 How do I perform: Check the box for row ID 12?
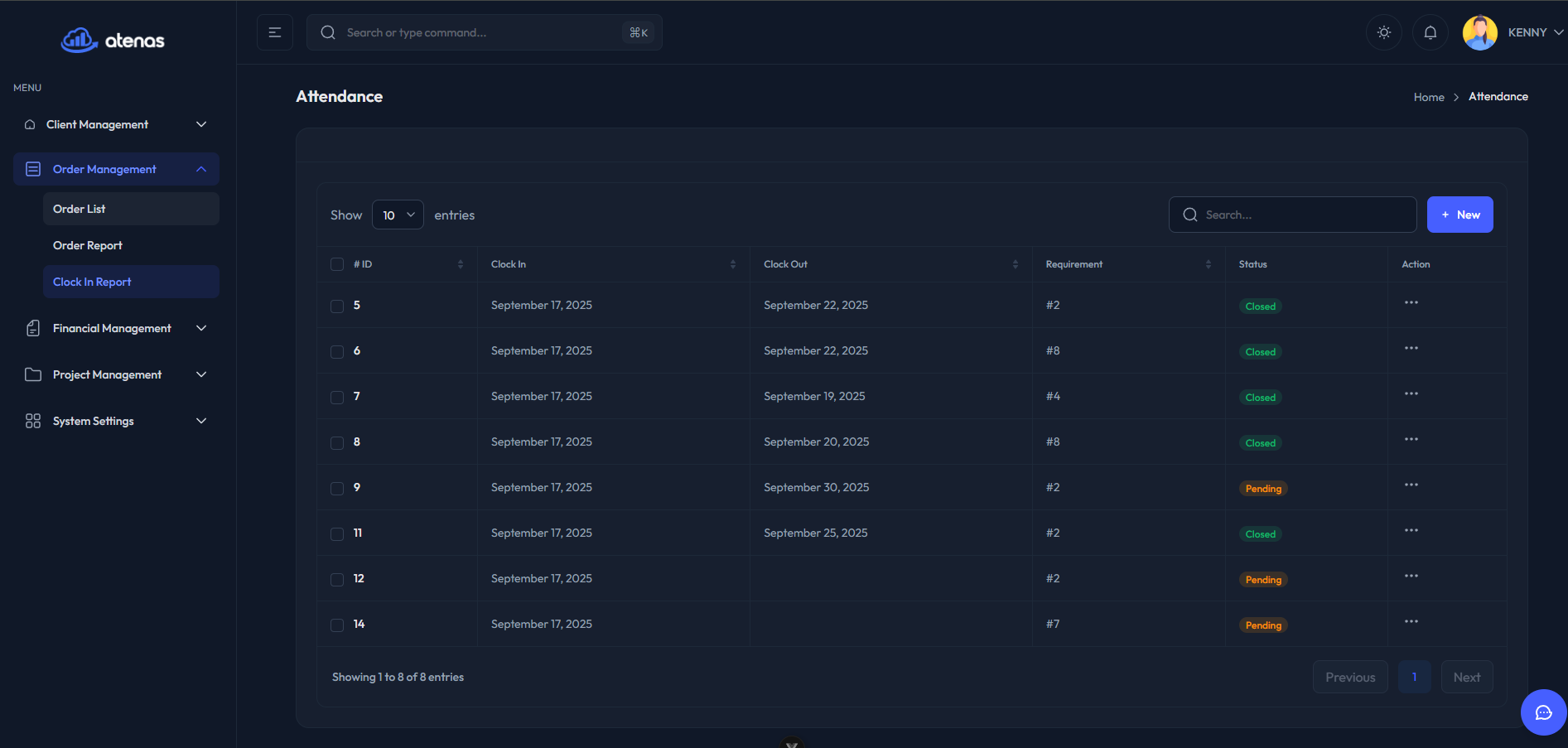[x=337, y=580]
